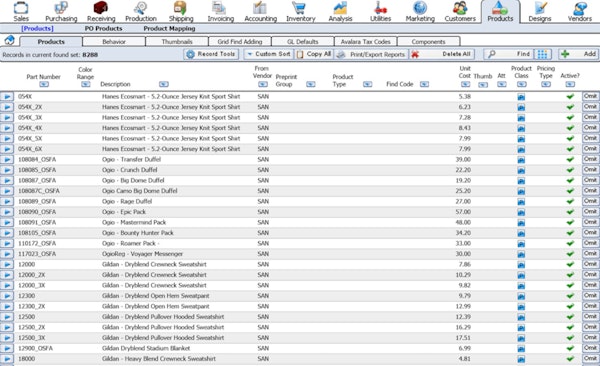
Task: Switch to the Grid Find Adding tab
Action: (240, 41)
